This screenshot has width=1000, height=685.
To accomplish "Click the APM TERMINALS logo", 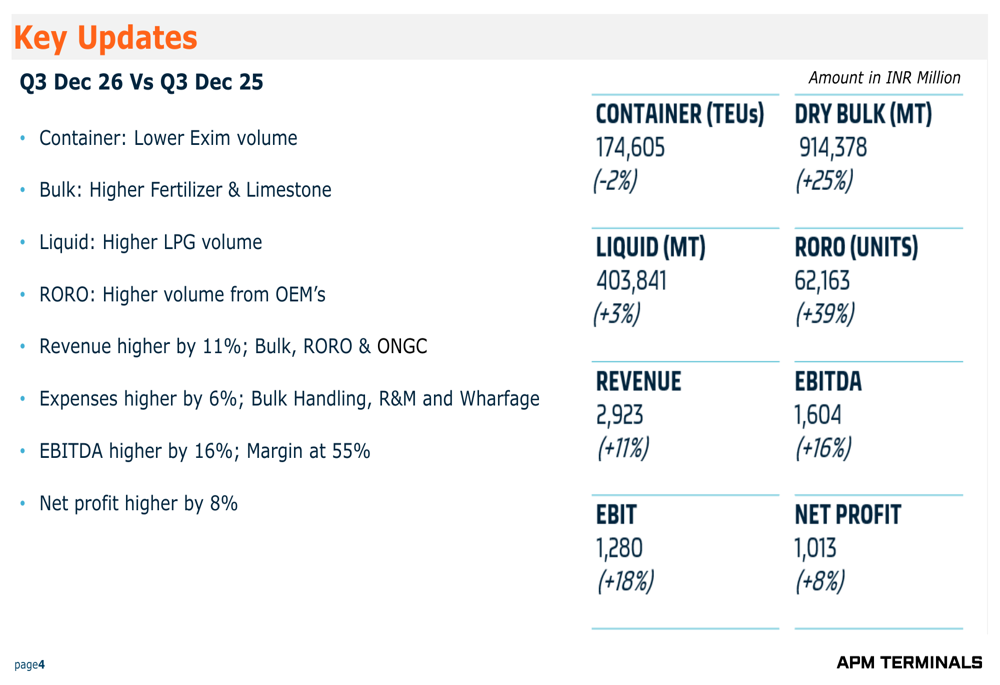I will 909,663.
